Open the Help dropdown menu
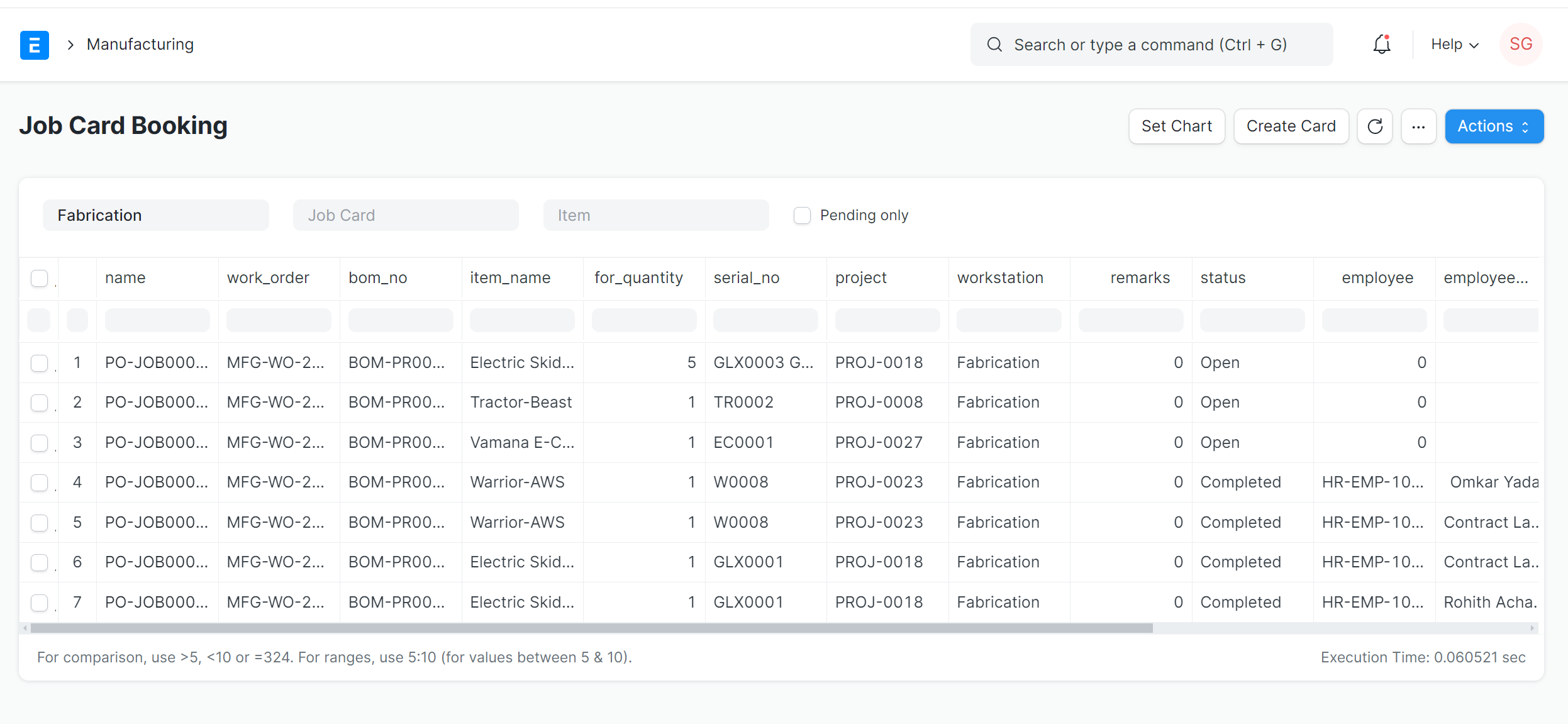This screenshot has height=724, width=1568. 1454,45
